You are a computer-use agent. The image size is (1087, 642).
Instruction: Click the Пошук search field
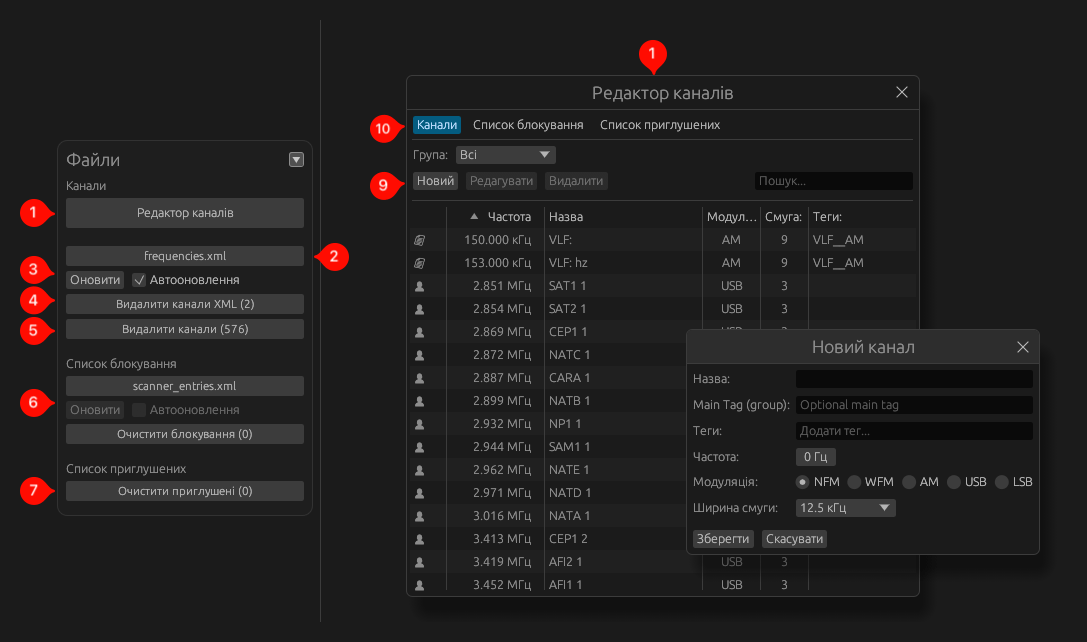(833, 181)
